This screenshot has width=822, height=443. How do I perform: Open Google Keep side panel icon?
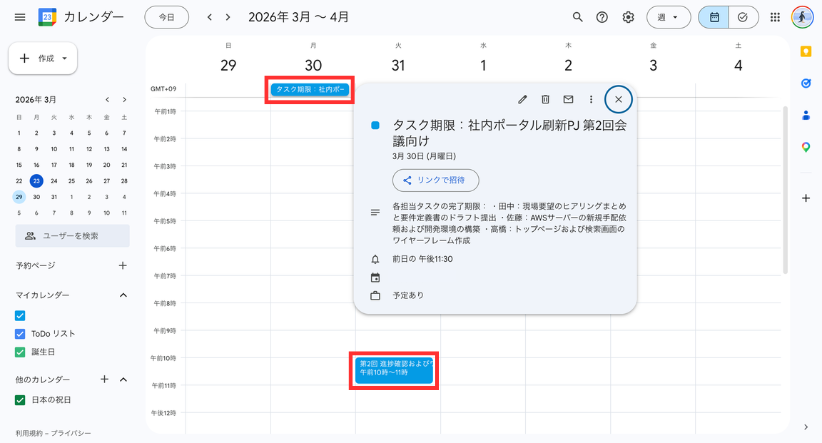806,51
